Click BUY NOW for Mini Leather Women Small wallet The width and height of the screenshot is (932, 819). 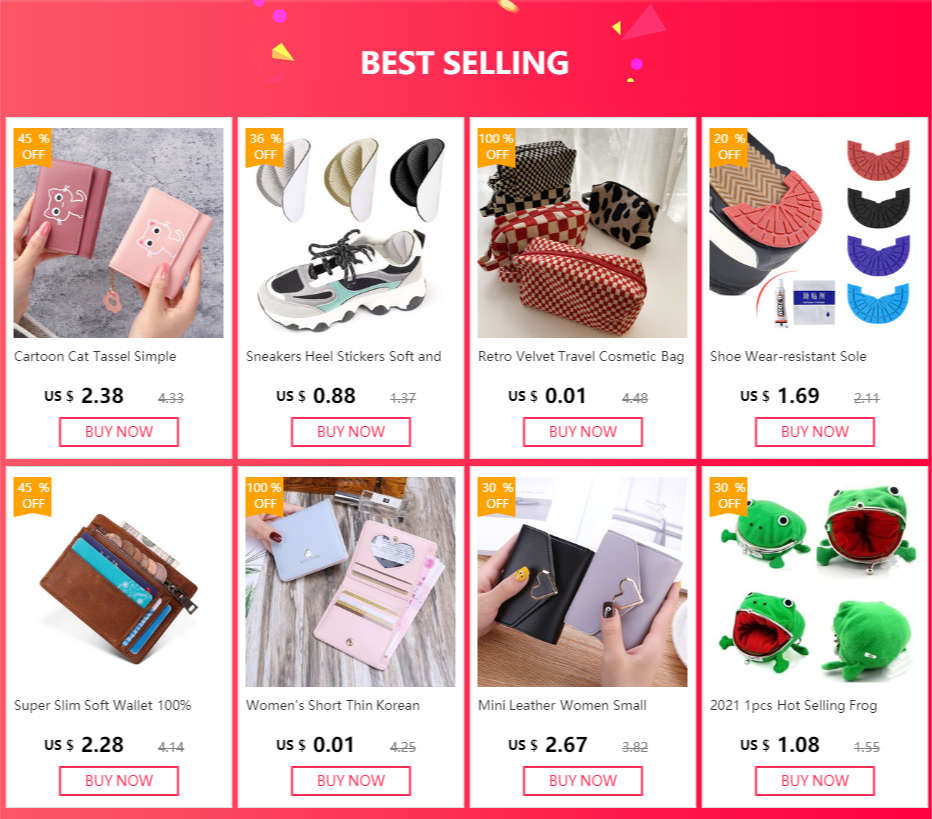(x=582, y=780)
